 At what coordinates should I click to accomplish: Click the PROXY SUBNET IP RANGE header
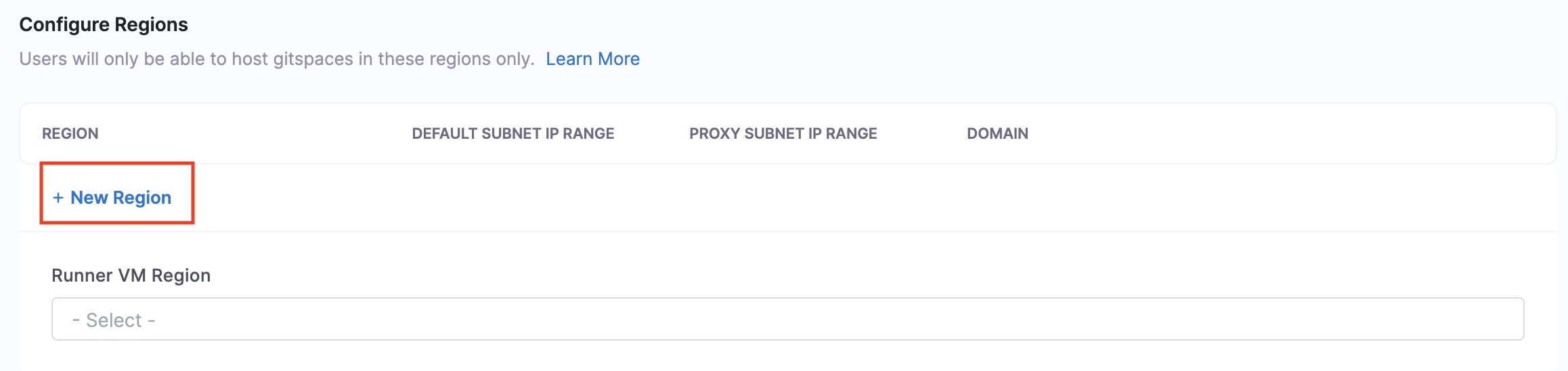[x=783, y=133]
